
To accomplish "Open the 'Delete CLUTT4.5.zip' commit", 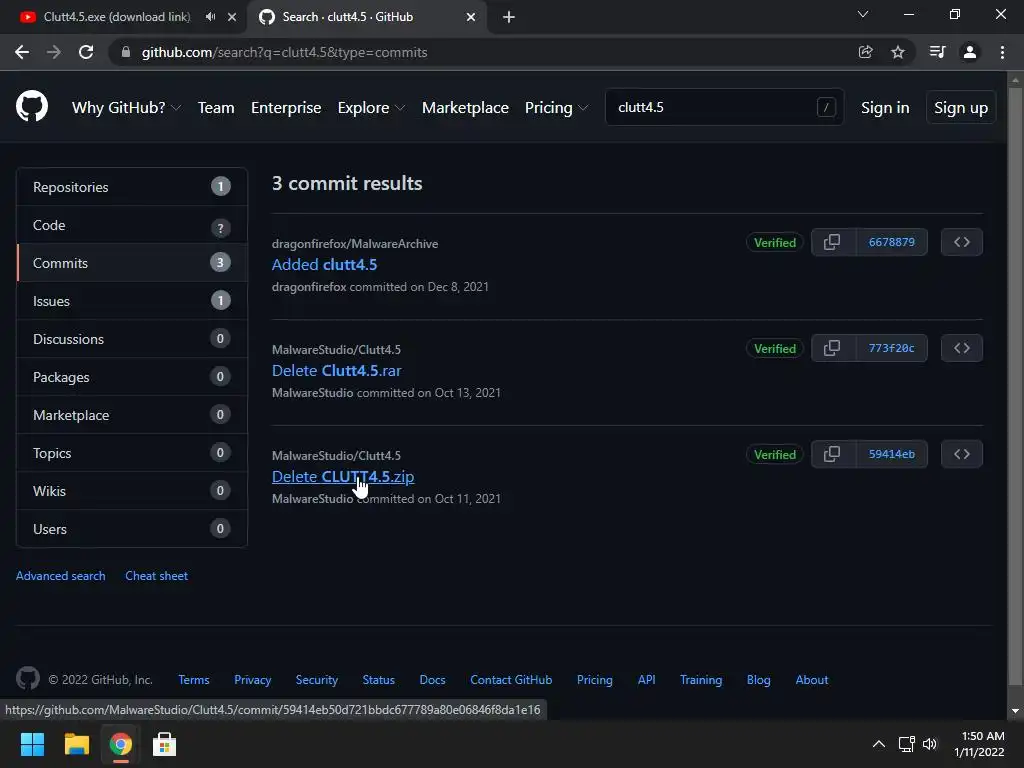I will coord(343,476).
